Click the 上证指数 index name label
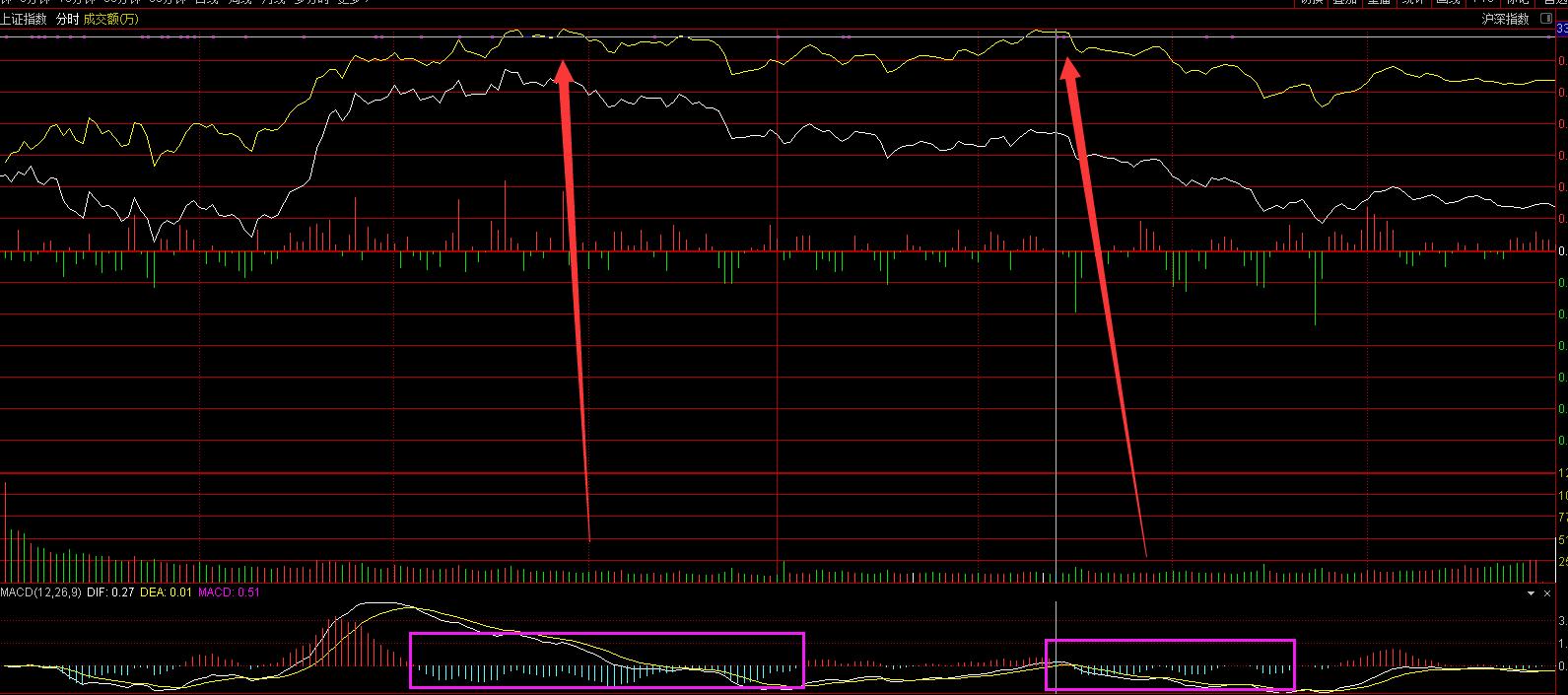Viewport: 1568px width, 695px height. coord(25,20)
